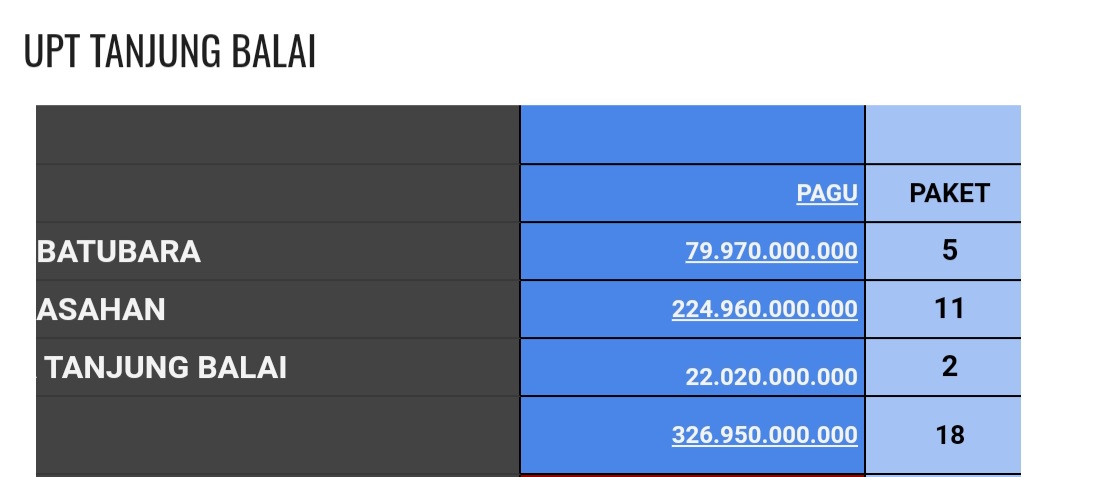Select the paket cell showing 5

943,252
